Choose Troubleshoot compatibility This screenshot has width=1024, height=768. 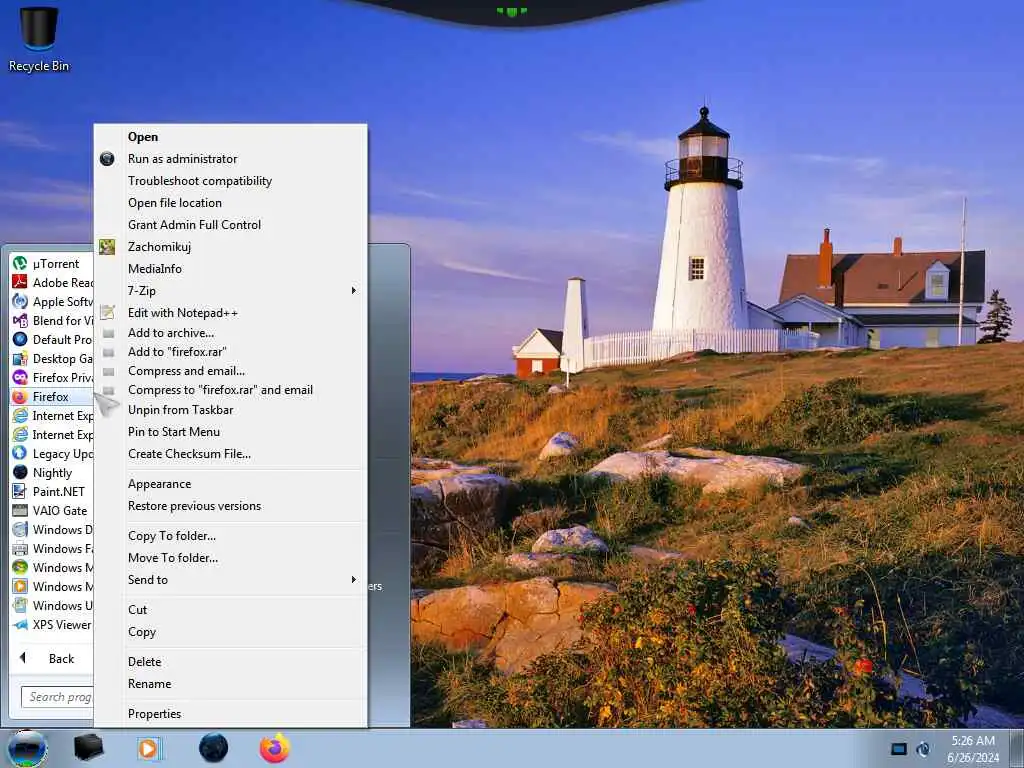200,181
